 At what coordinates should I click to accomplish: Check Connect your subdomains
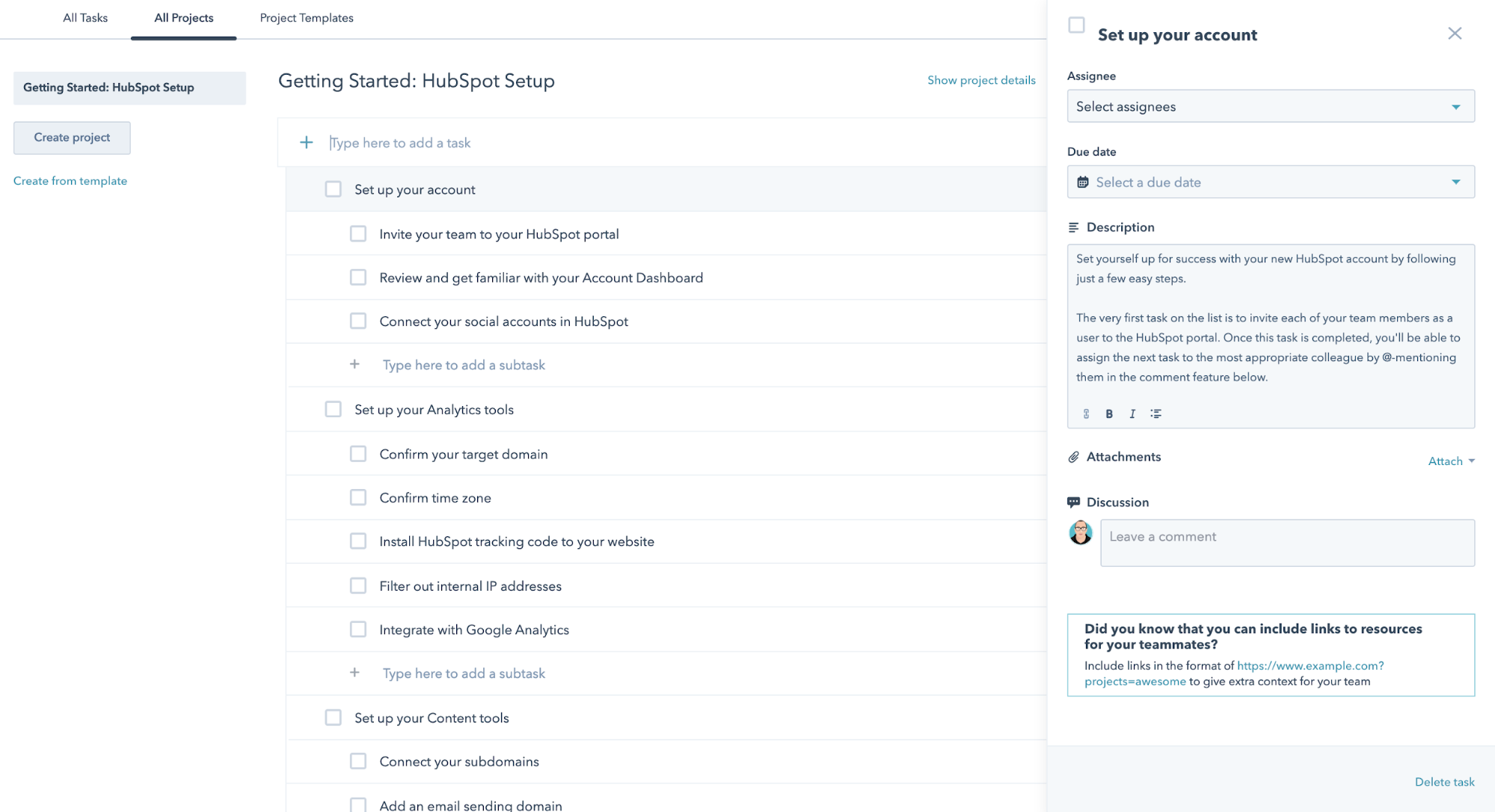click(358, 760)
